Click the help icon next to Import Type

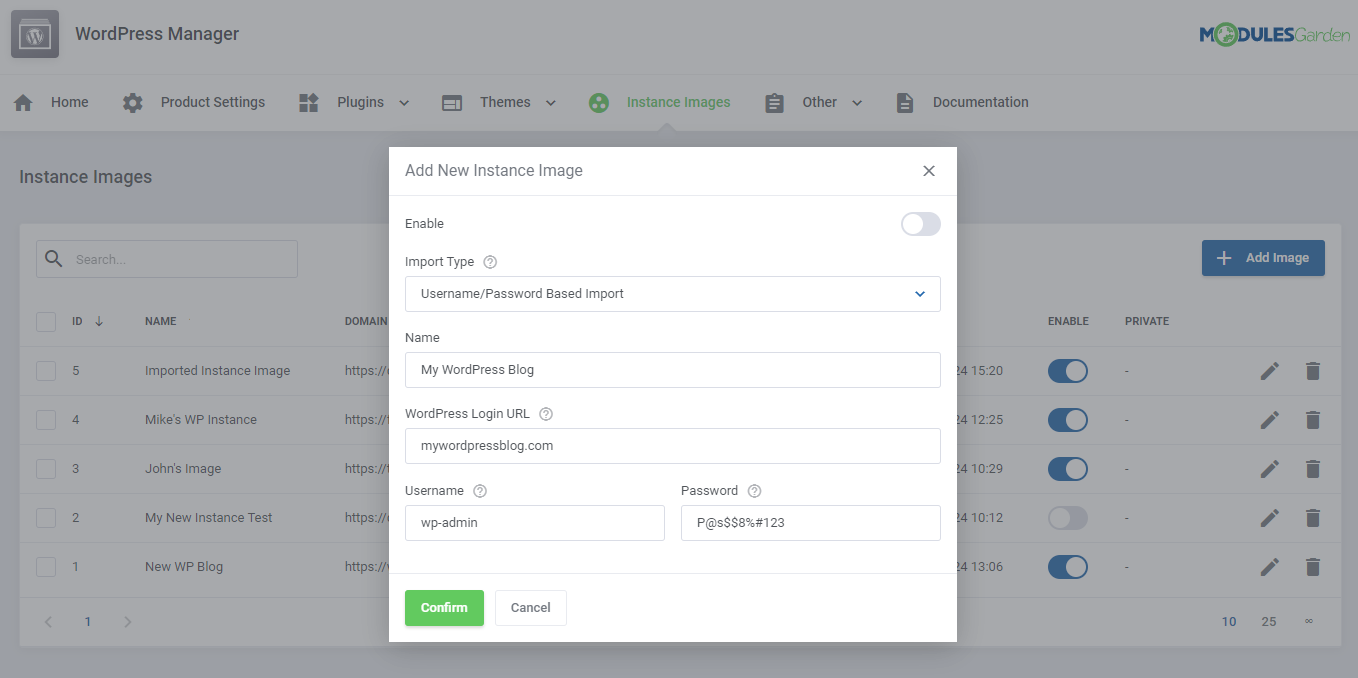pos(489,261)
